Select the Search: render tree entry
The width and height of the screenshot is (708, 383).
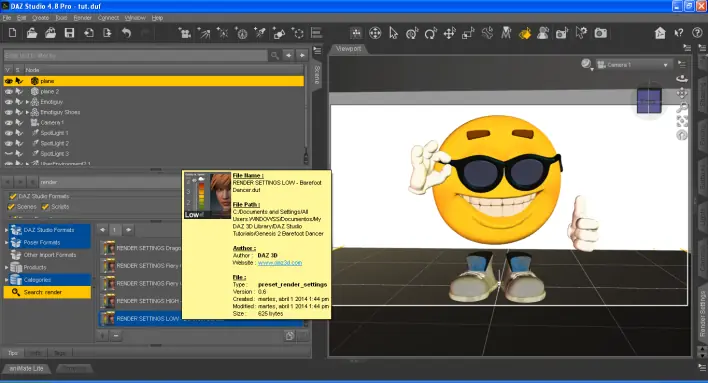point(47,292)
